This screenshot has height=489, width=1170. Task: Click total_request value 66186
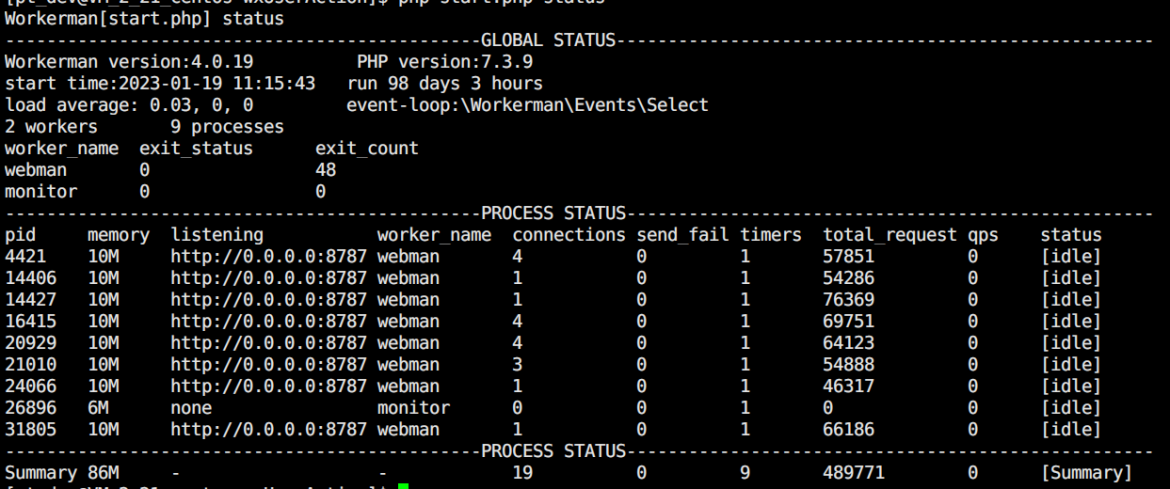(x=848, y=430)
